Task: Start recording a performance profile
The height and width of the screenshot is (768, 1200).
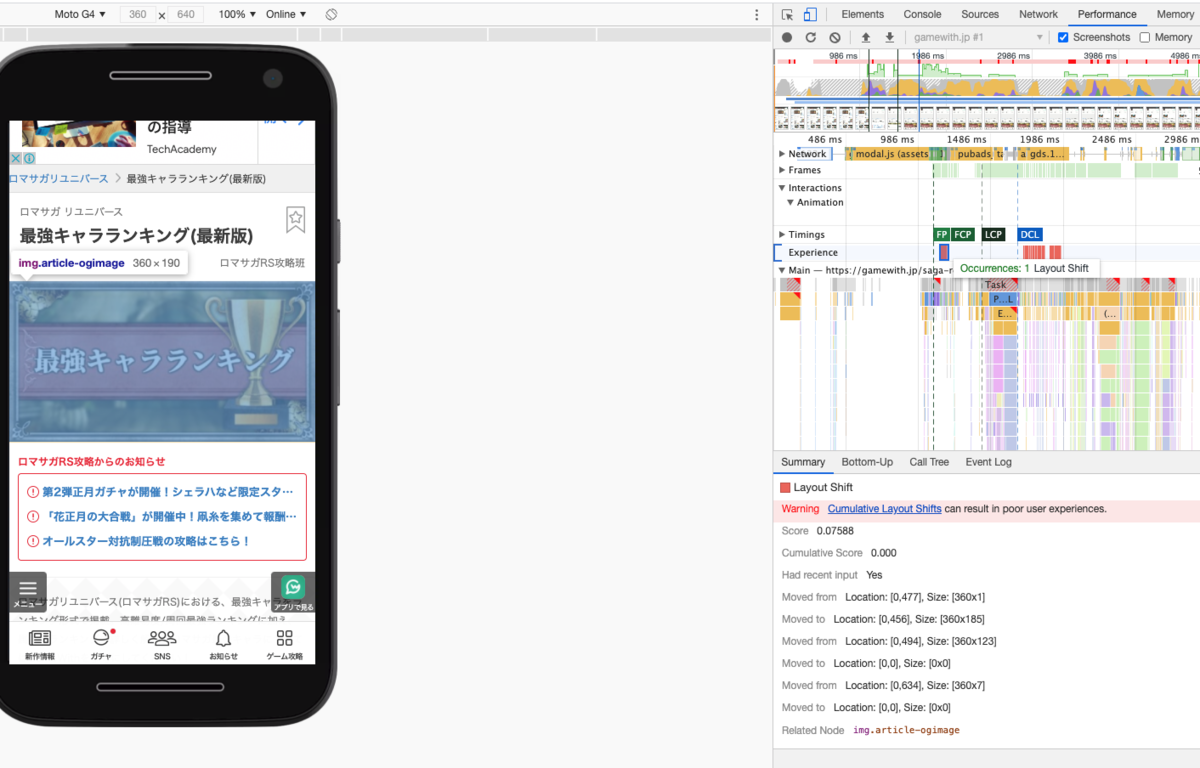Action: (x=787, y=37)
